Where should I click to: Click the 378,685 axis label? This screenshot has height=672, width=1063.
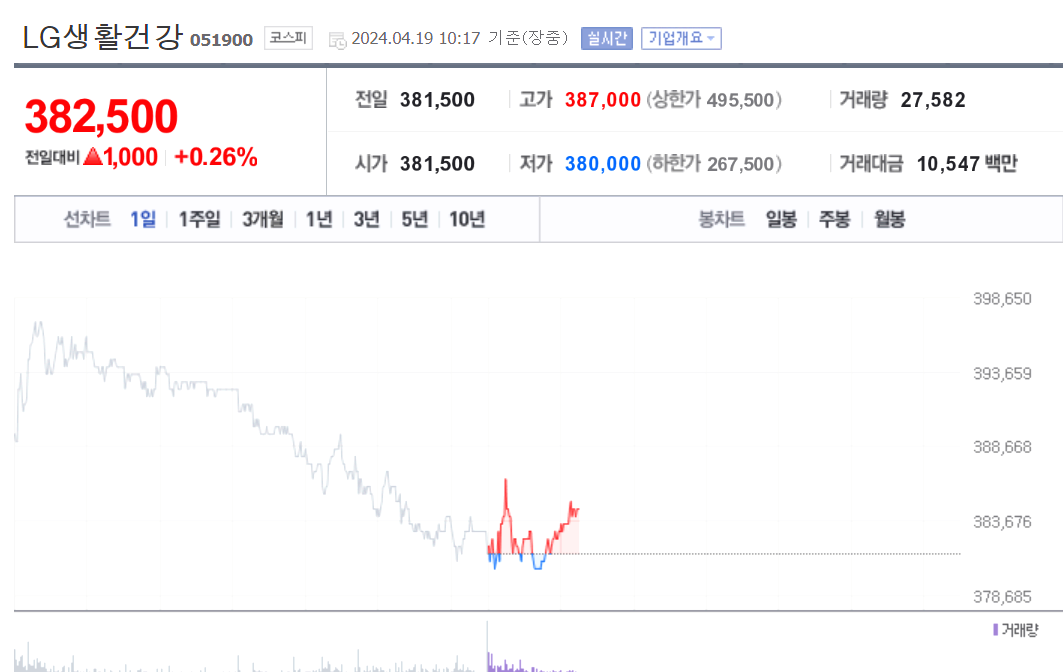1002,597
